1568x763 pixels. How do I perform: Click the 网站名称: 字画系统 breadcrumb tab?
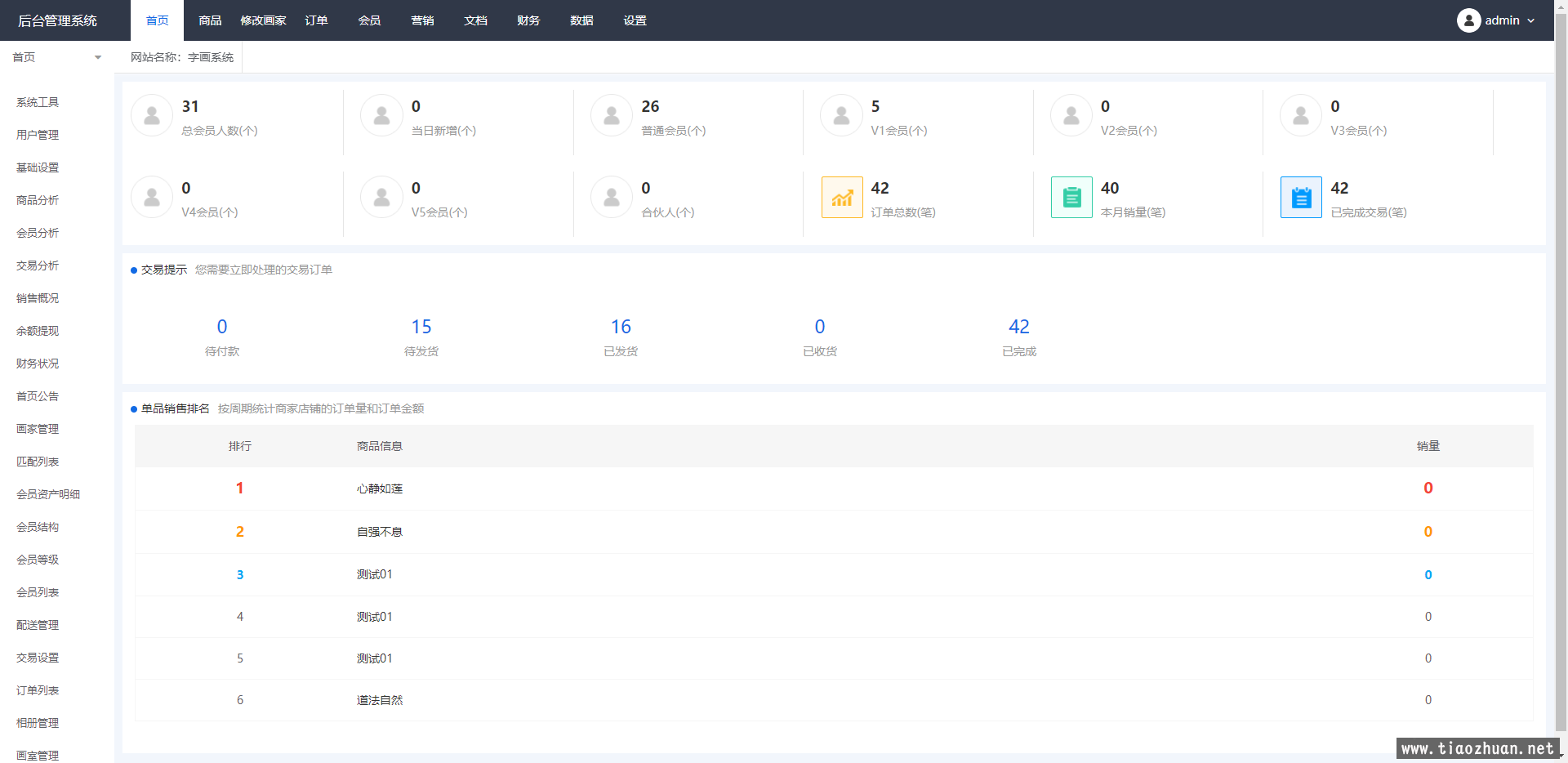coord(182,57)
